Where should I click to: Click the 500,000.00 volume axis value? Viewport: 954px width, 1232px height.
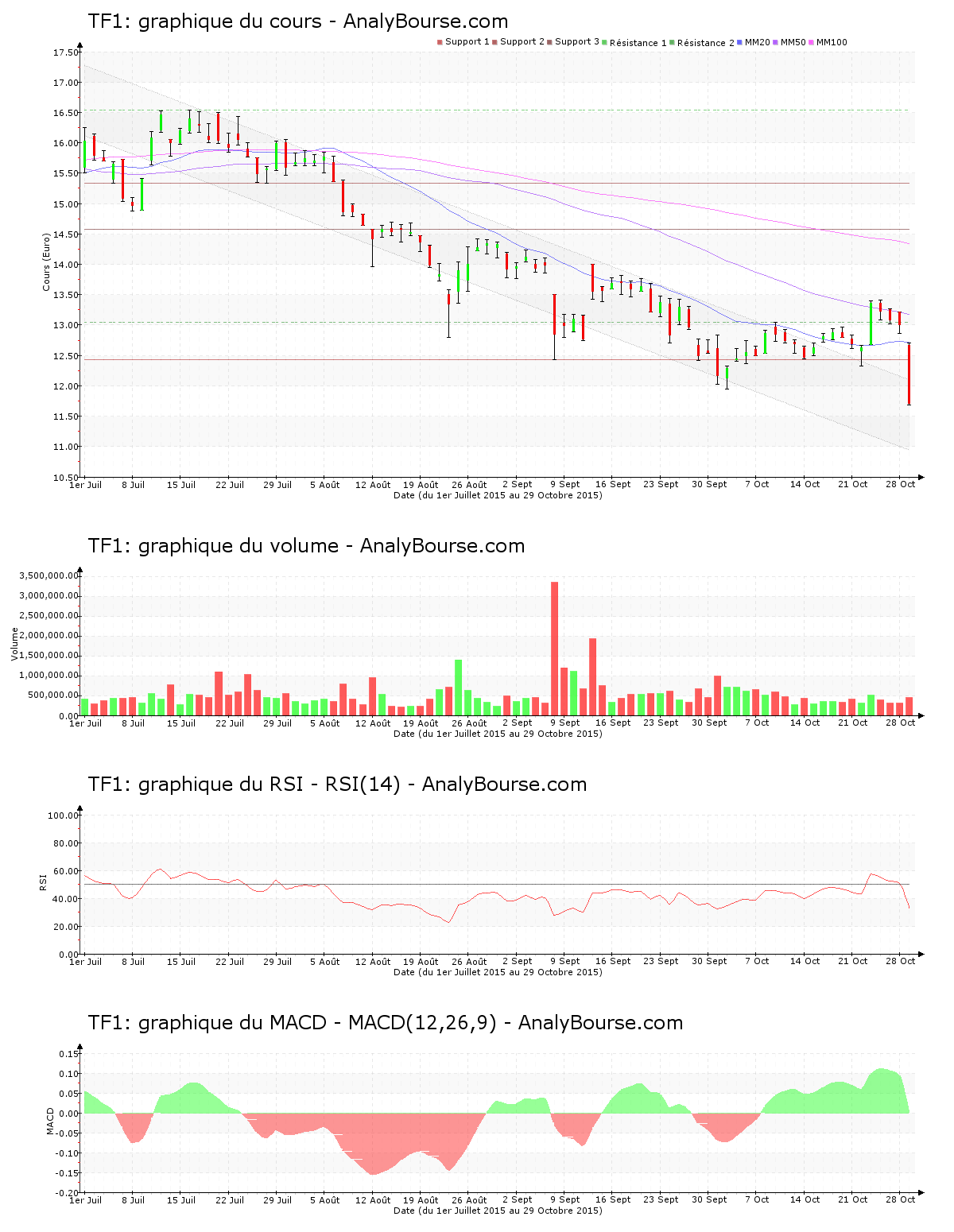(52, 695)
